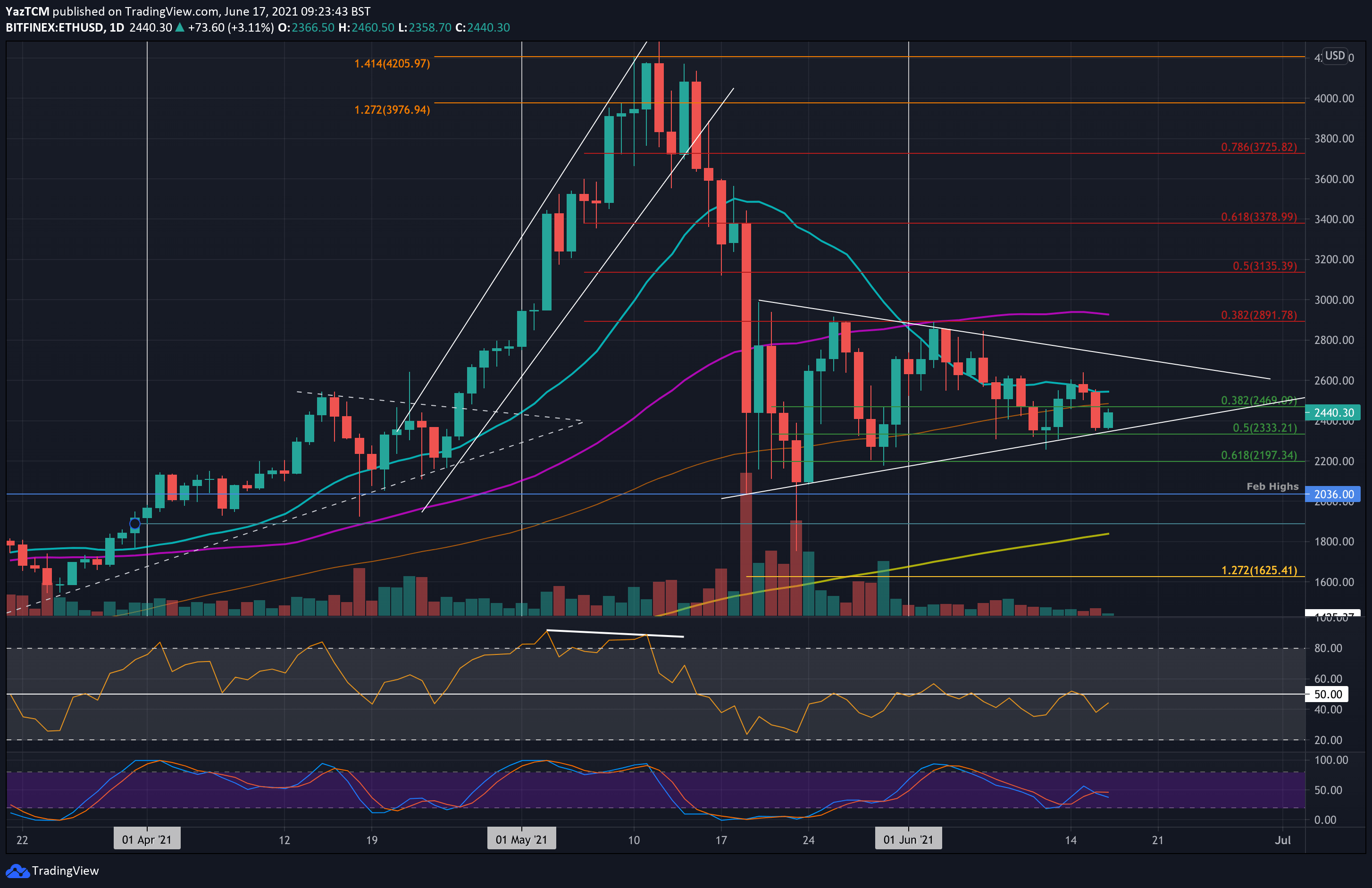Click the L:2358.70 low value
This screenshot has height=888, width=1372.
(425, 28)
